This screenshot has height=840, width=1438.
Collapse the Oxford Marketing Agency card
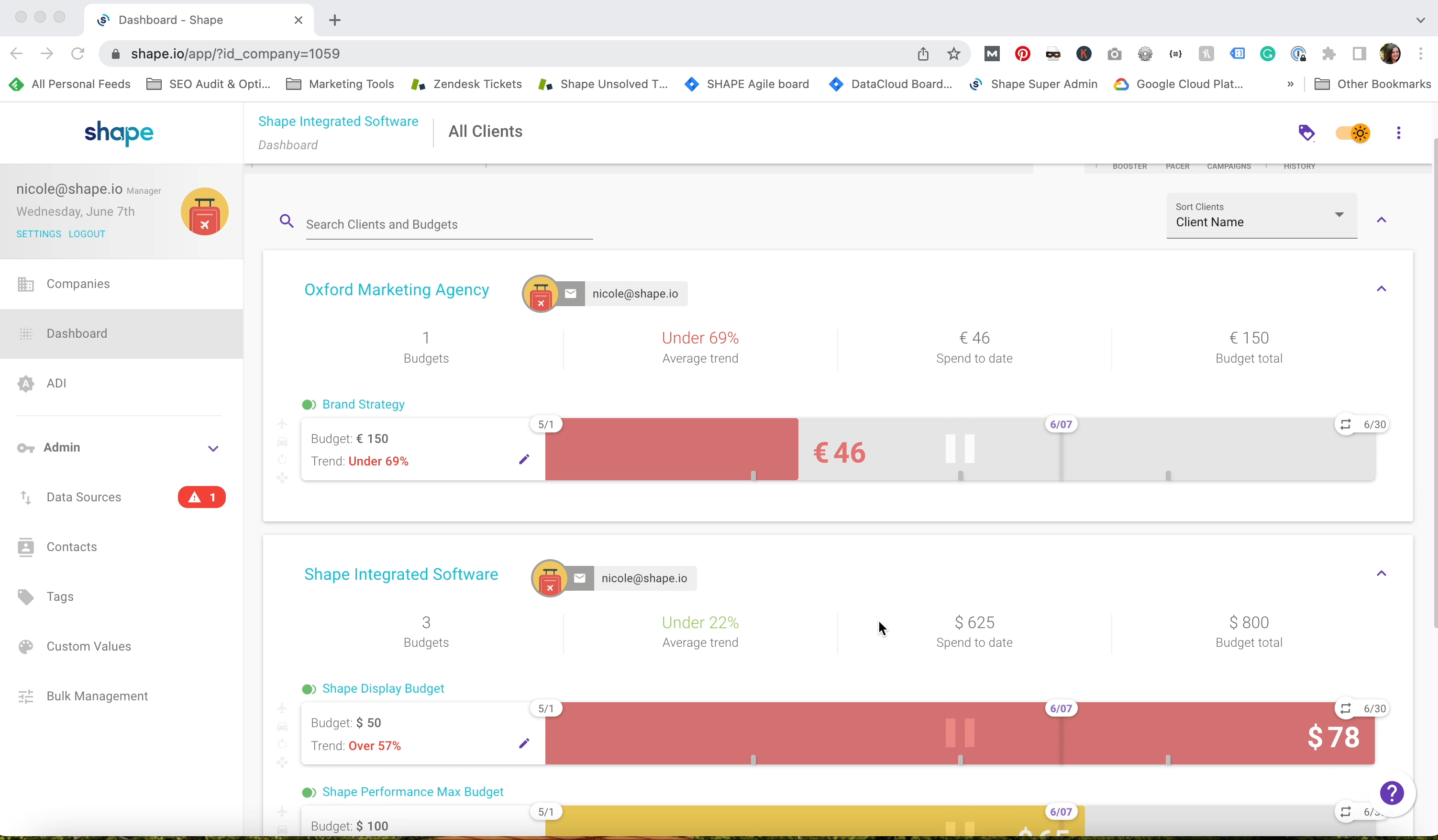coord(1381,289)
